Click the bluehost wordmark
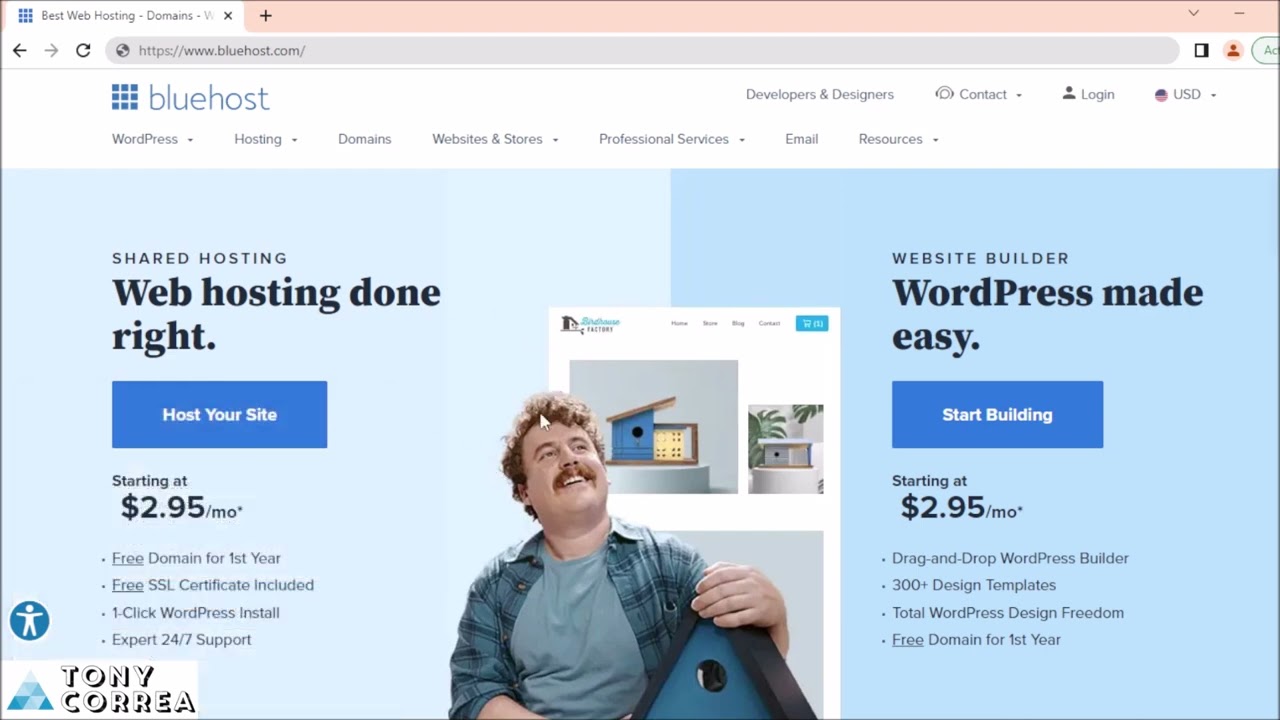 coord(208,98)
